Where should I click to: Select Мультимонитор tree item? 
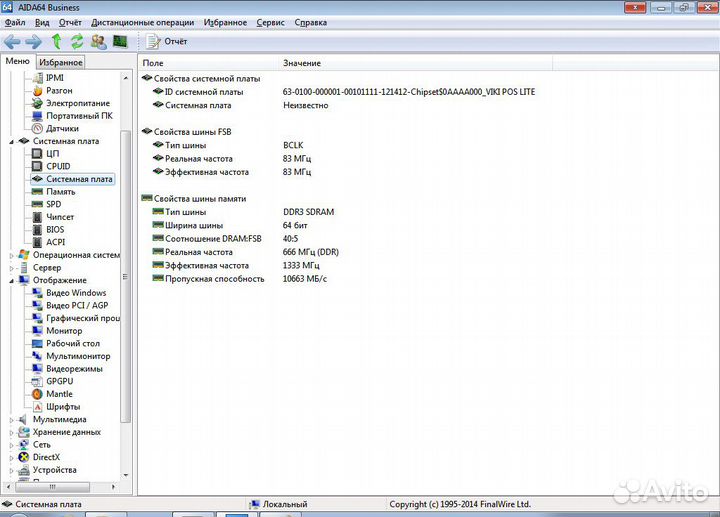tap(78, 356)
